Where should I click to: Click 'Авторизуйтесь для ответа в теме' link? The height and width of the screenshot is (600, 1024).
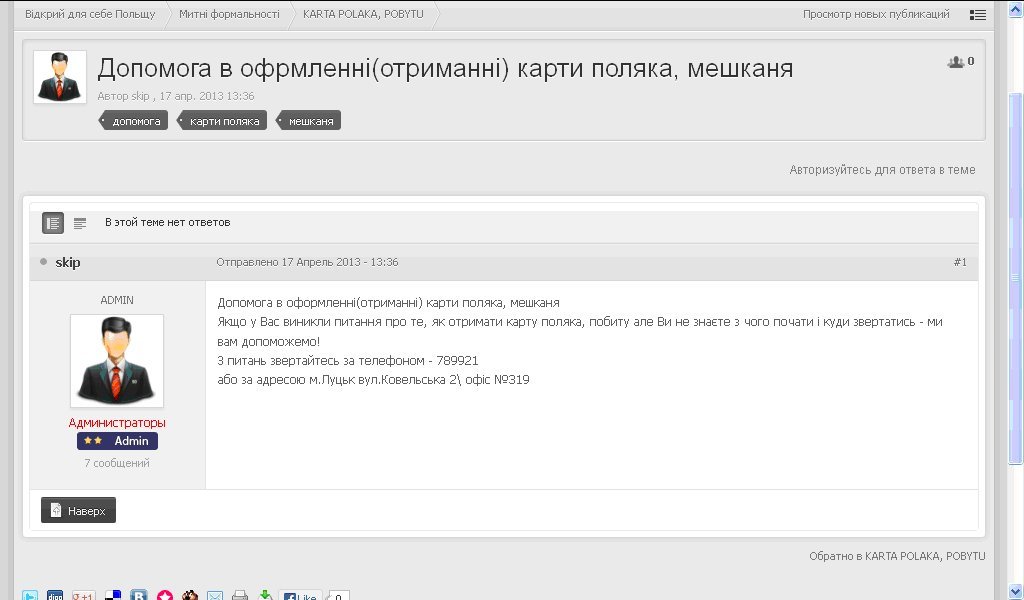(882, 170)
